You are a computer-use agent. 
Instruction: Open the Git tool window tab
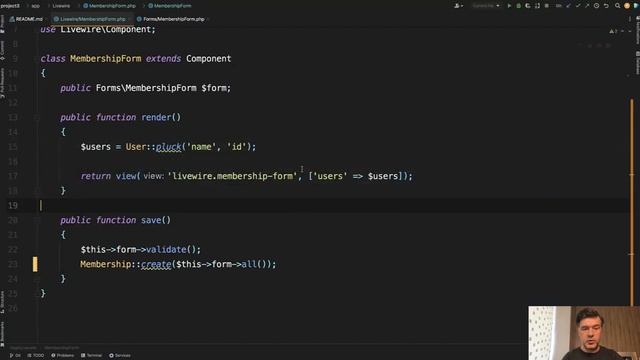point(15,356)
